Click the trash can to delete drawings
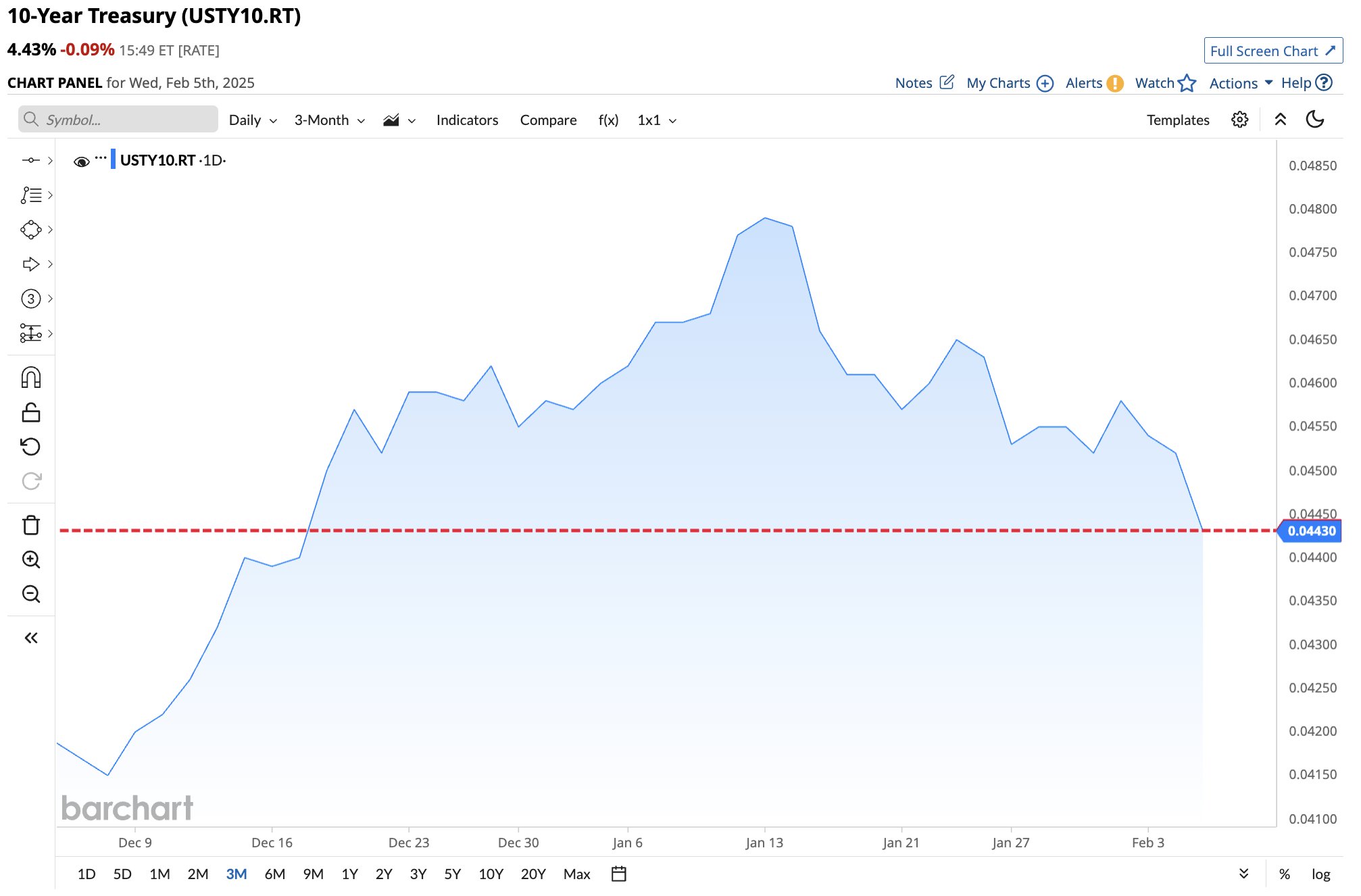 click(x=31, y=525)
